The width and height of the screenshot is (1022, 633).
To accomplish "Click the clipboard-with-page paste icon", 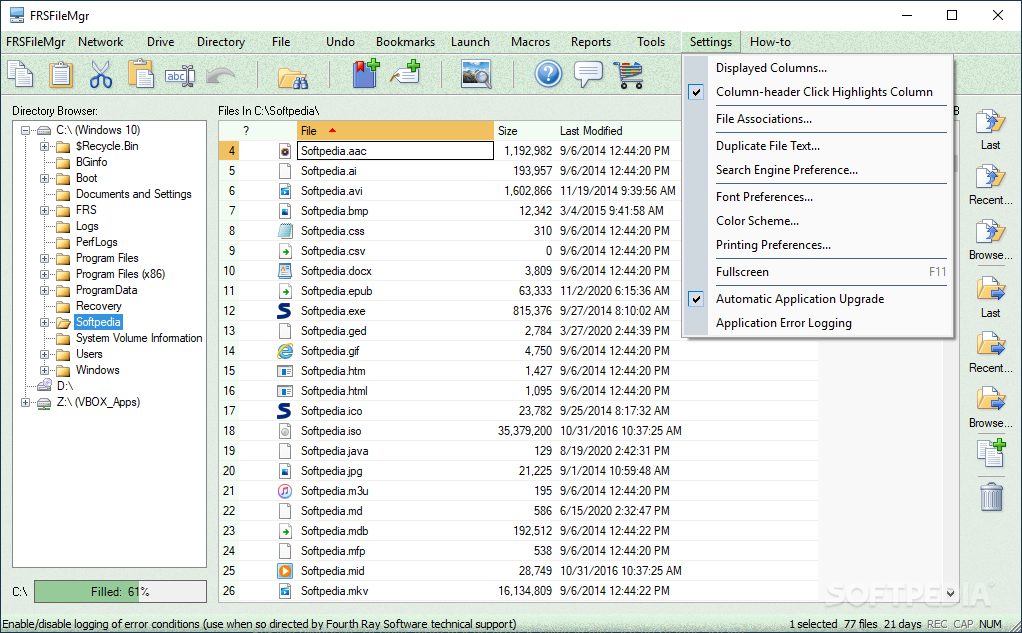I will tap(140, 74).
